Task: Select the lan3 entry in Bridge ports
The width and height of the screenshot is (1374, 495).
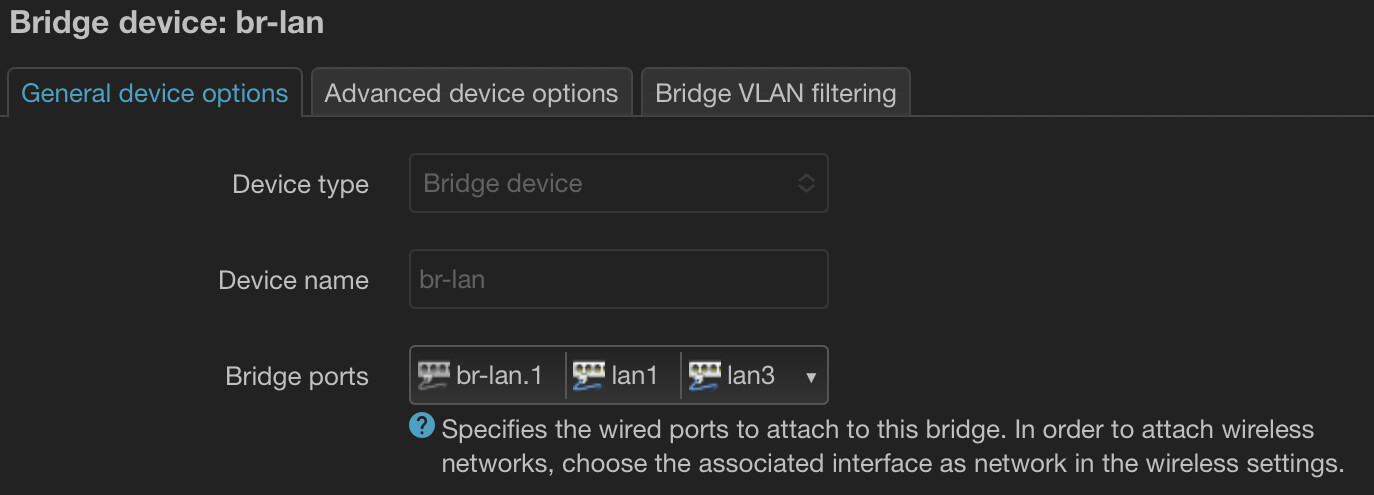Action: tap(751, 376)
